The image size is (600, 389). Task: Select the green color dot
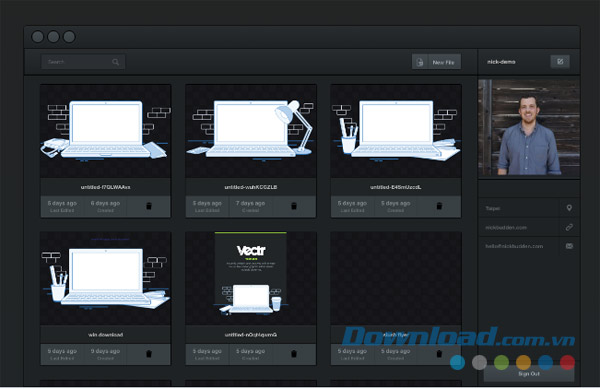(x=501, y=362)
